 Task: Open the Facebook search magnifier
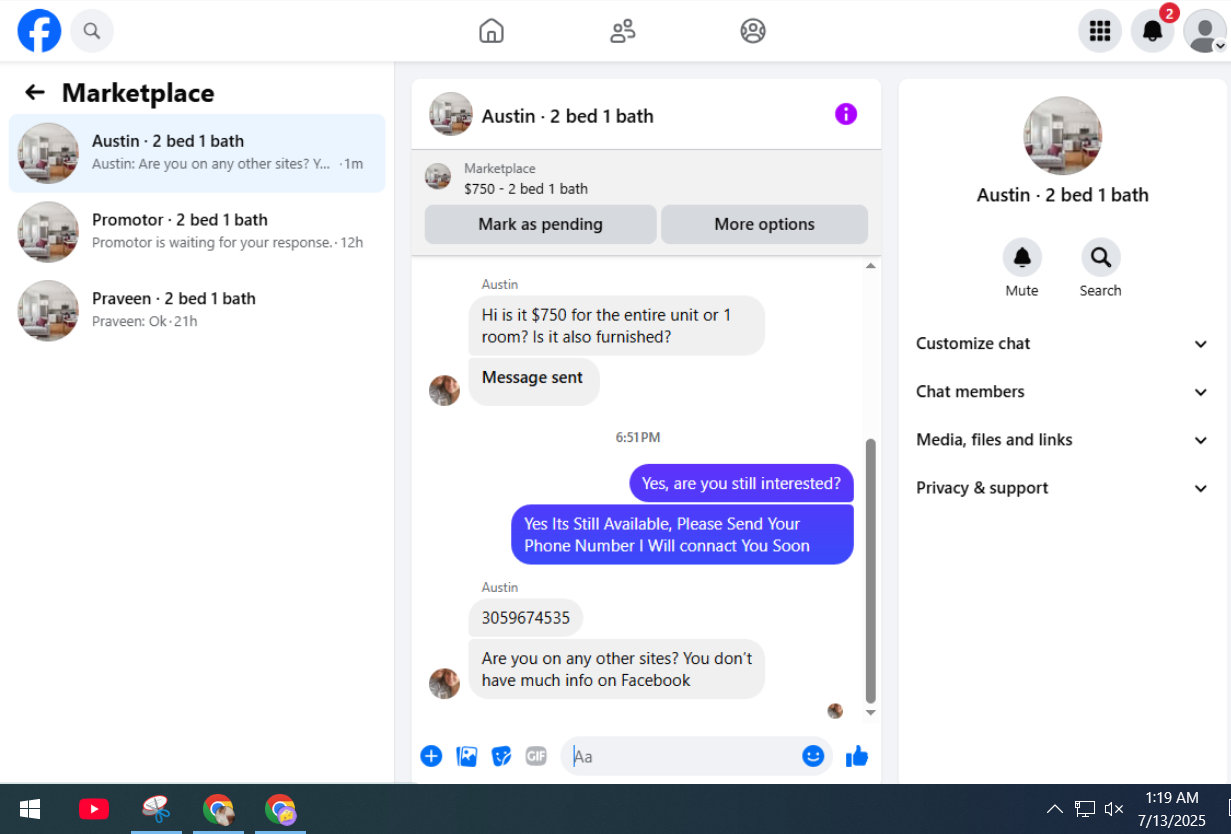(x=92, y=31)
